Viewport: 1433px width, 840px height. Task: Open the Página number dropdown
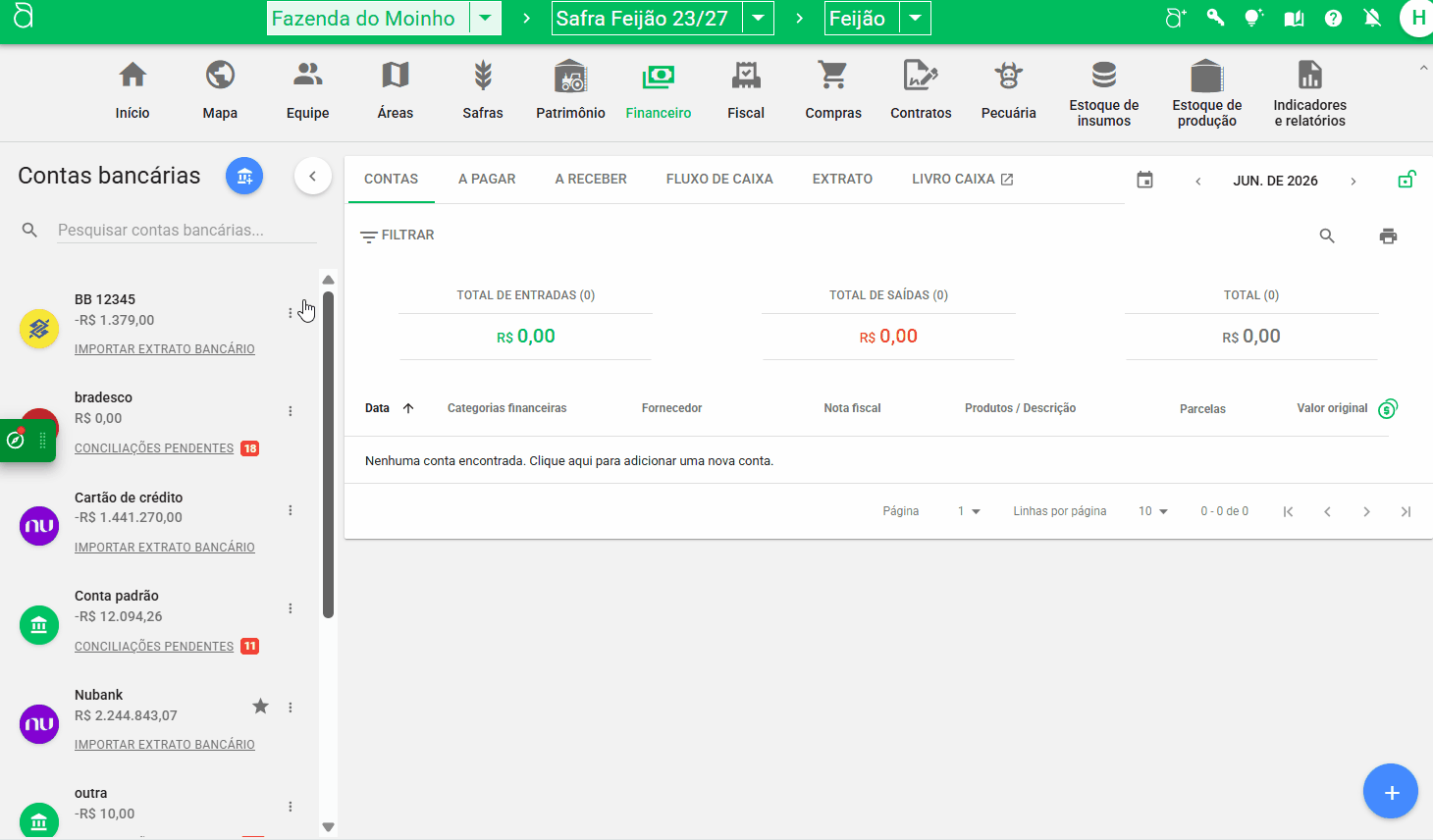tap(969, 511)
